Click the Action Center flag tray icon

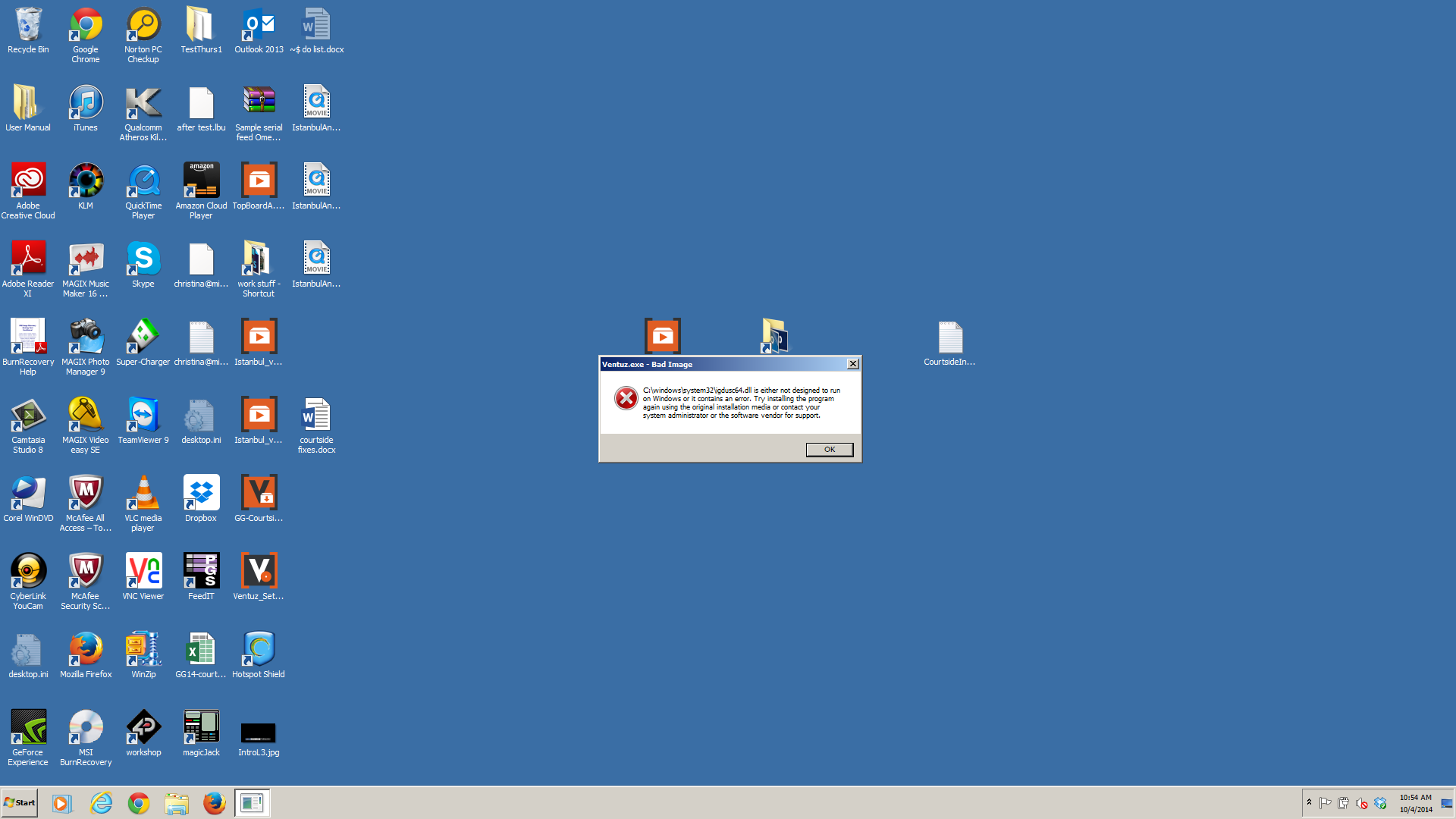(1325, 803)
